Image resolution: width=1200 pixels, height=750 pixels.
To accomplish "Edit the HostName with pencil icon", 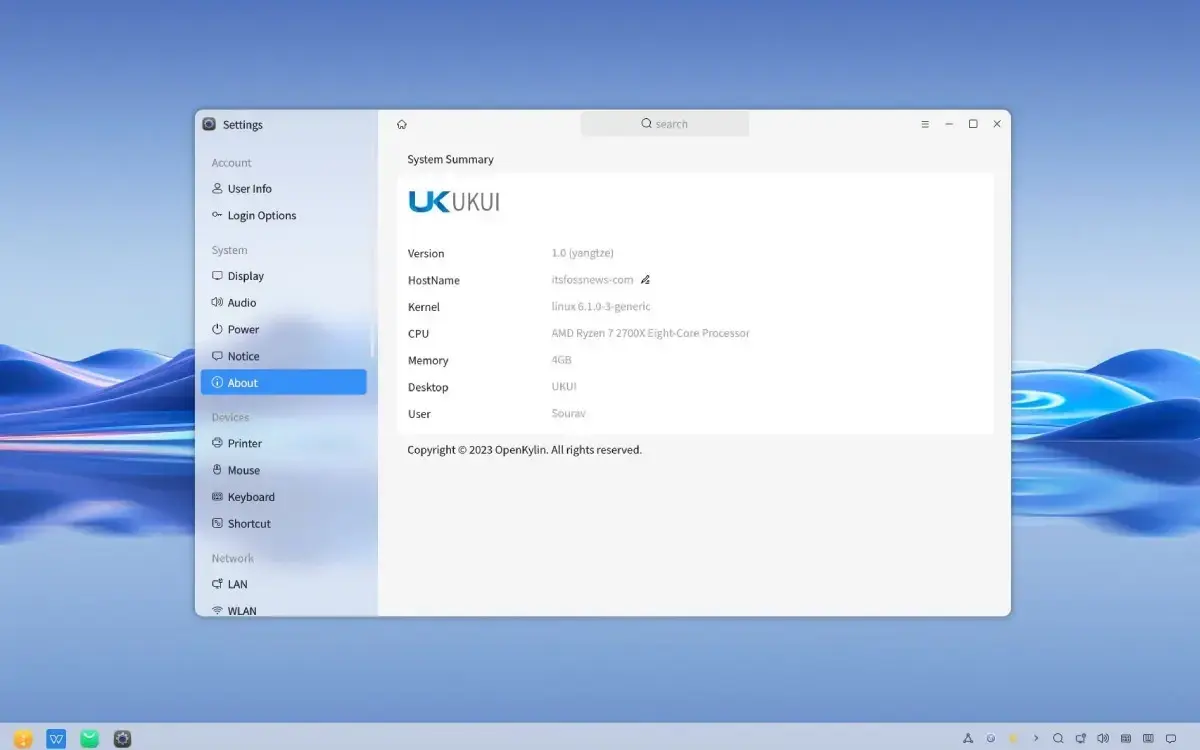I will click(x=645, y=280).
